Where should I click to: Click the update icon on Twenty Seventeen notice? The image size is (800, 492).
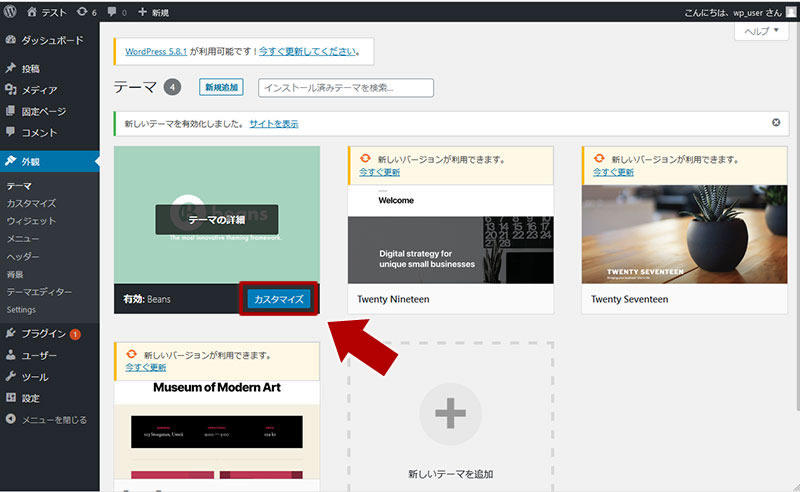coord(599,159)
